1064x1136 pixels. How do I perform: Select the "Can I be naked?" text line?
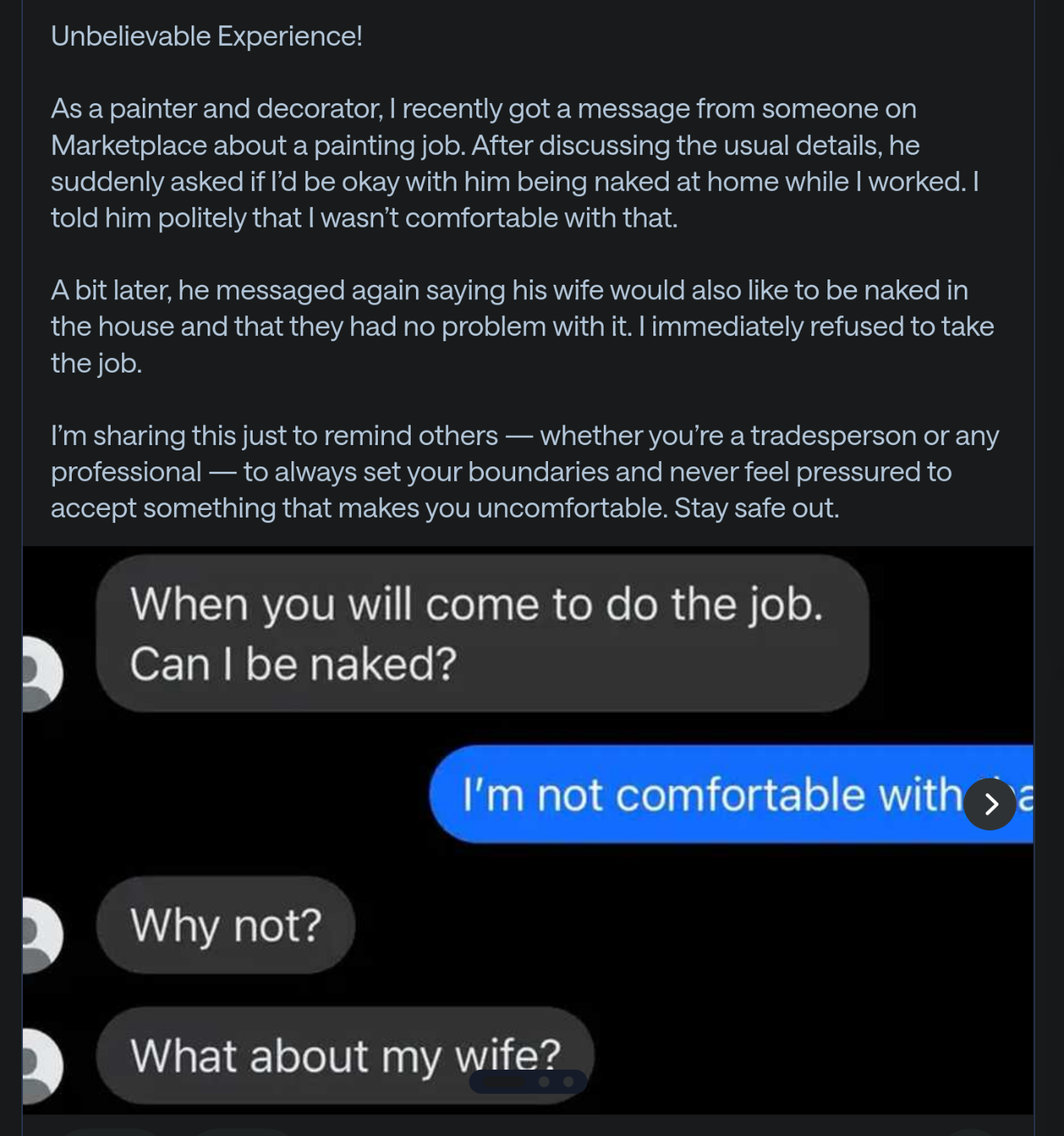point(293,664)
